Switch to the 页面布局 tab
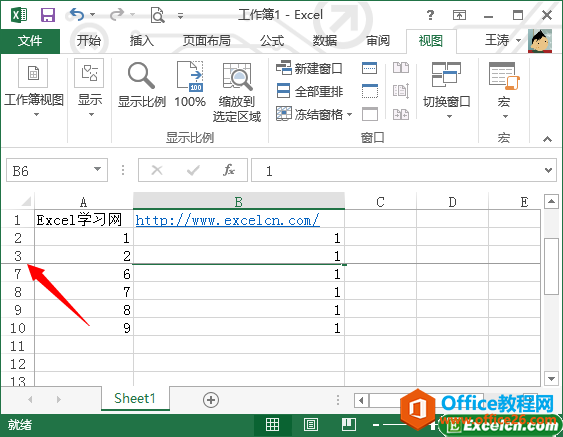The image size is (563, 437). click(206, 40)
